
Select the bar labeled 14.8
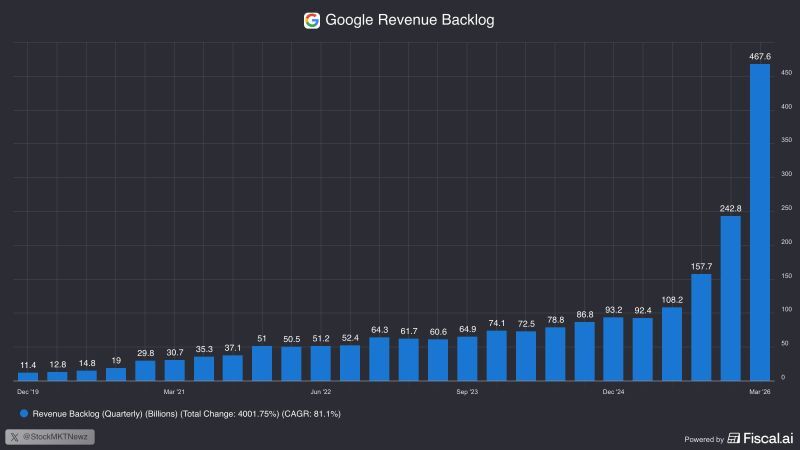(x=87, y=376)
